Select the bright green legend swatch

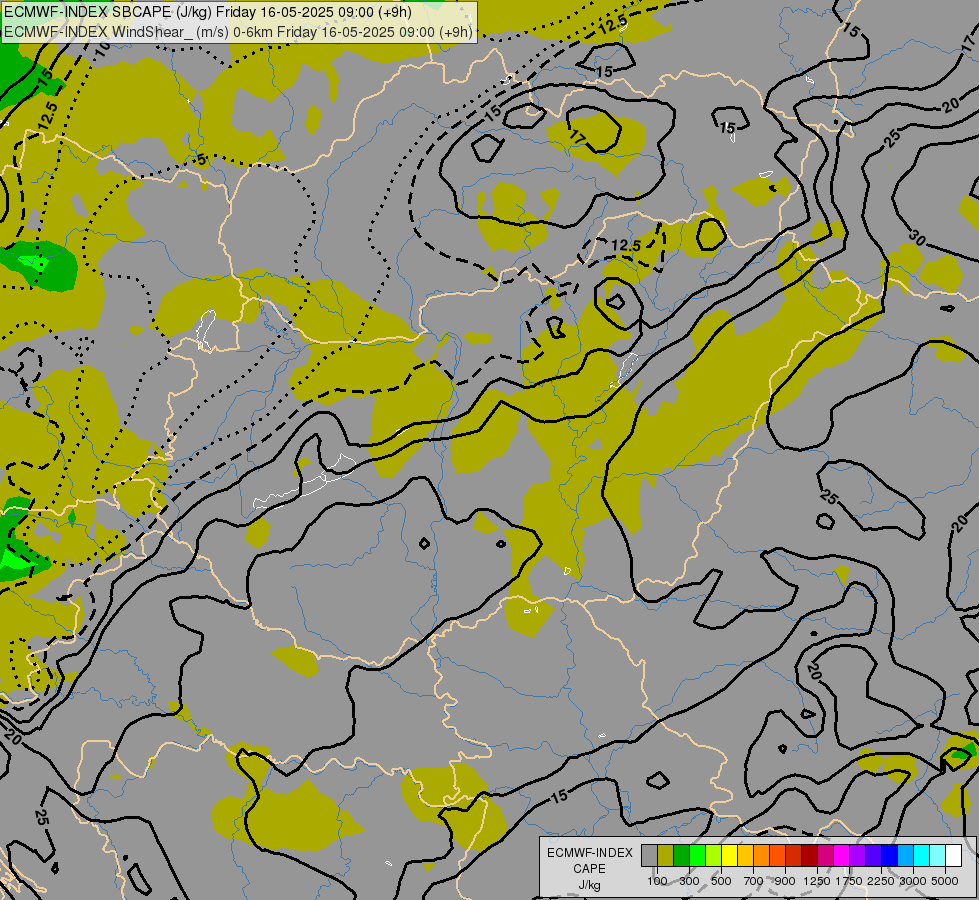point(697,856)
